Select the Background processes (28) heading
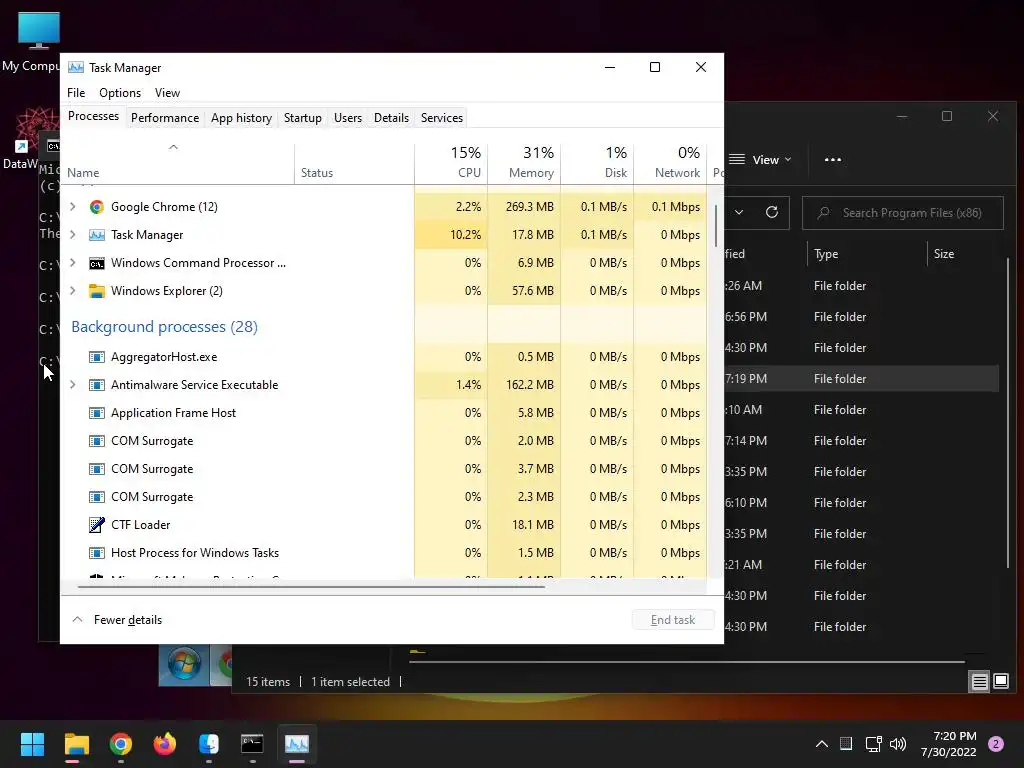1024x768 pixels. [165, 327]
